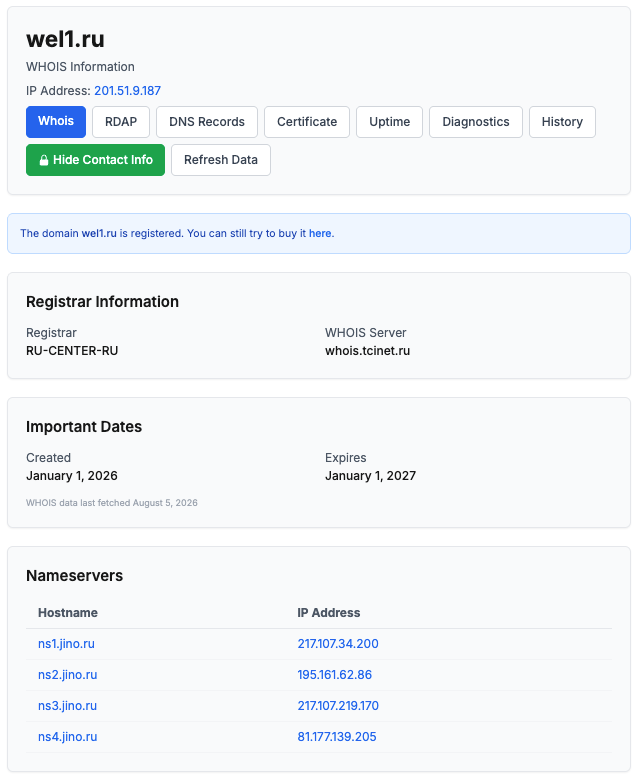Click the Registrar Information heading
The image size is (634, 781).
[x=102, y=301]
